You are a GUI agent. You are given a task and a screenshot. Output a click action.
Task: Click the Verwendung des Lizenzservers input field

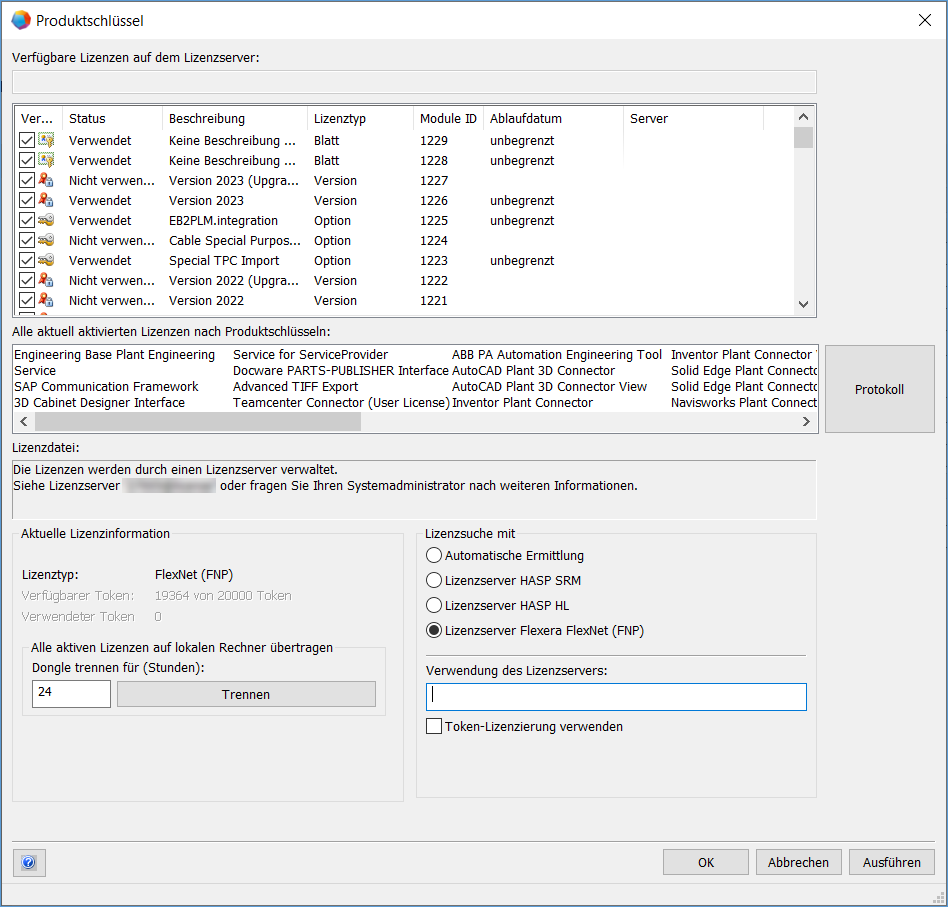616,697
